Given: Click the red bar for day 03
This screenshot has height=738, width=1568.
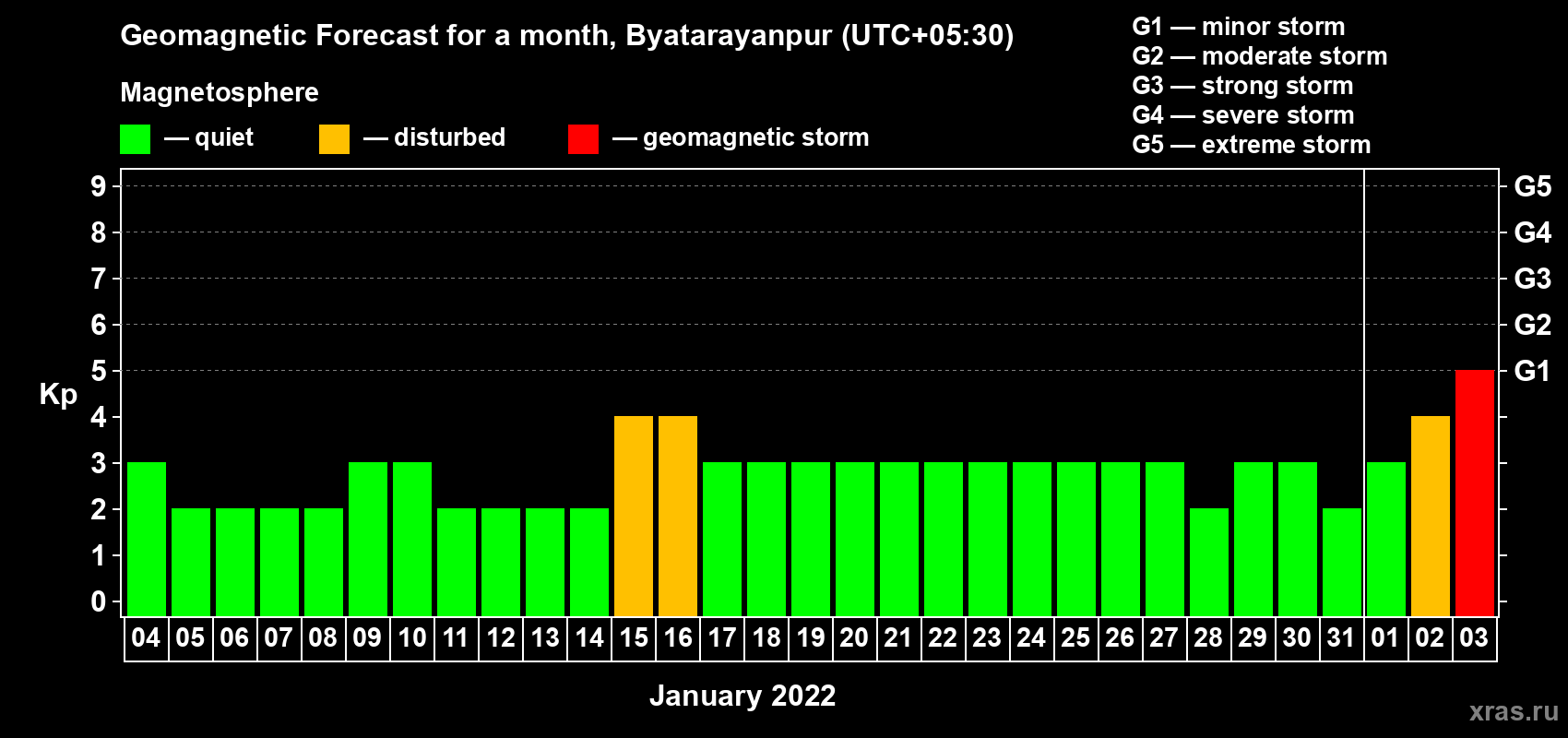Looking at the screenshot, I should [x=1475, y=493].
